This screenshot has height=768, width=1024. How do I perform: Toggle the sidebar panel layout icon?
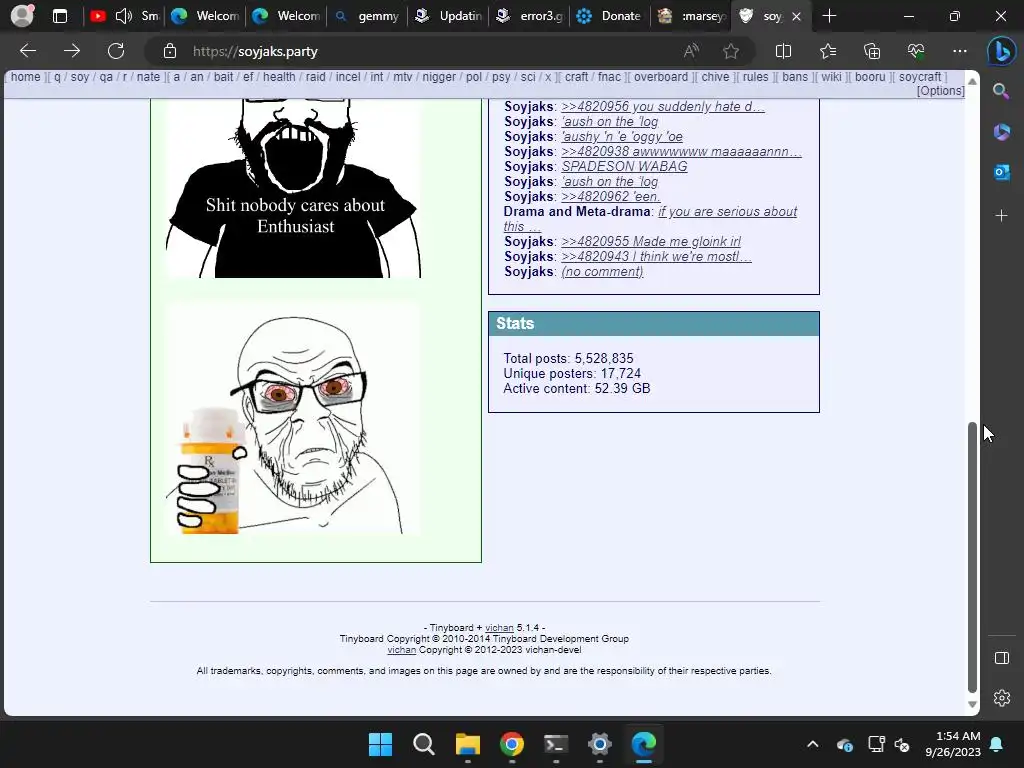1002,658
